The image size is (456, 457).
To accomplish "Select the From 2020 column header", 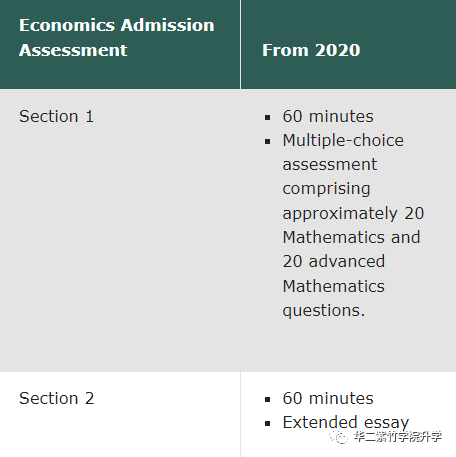I will [x=311, y=50].
